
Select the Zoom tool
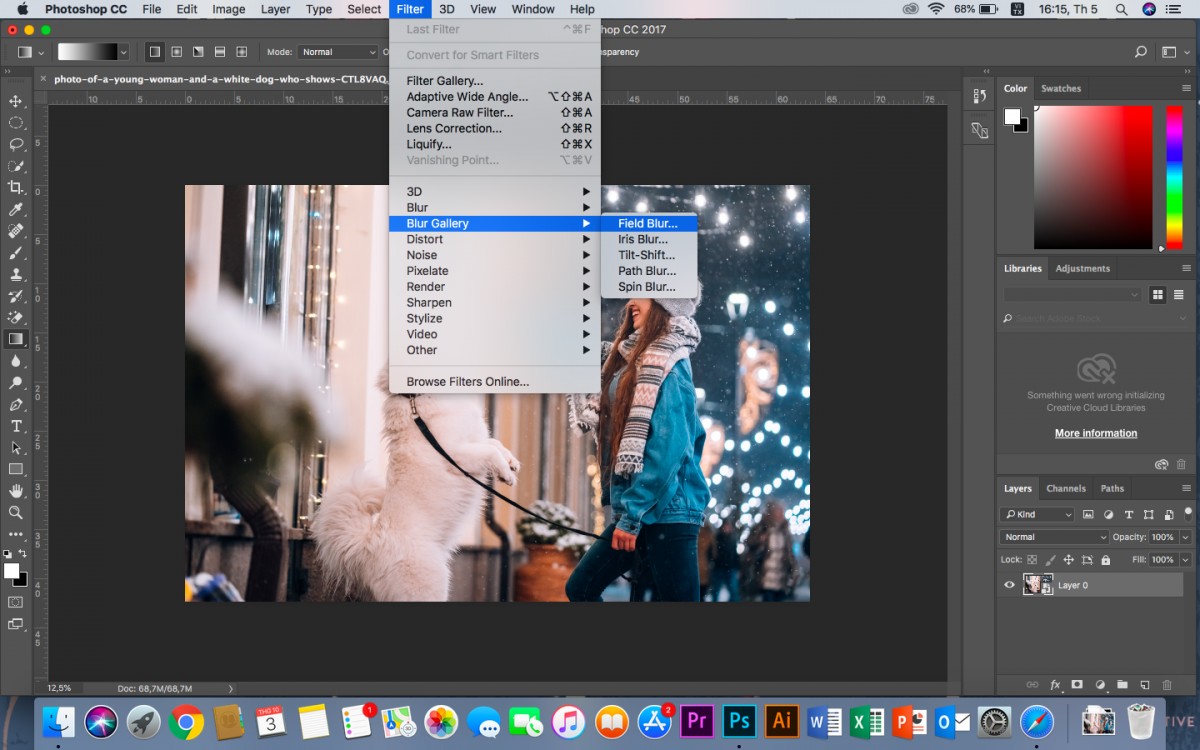(x=16, y=512)
